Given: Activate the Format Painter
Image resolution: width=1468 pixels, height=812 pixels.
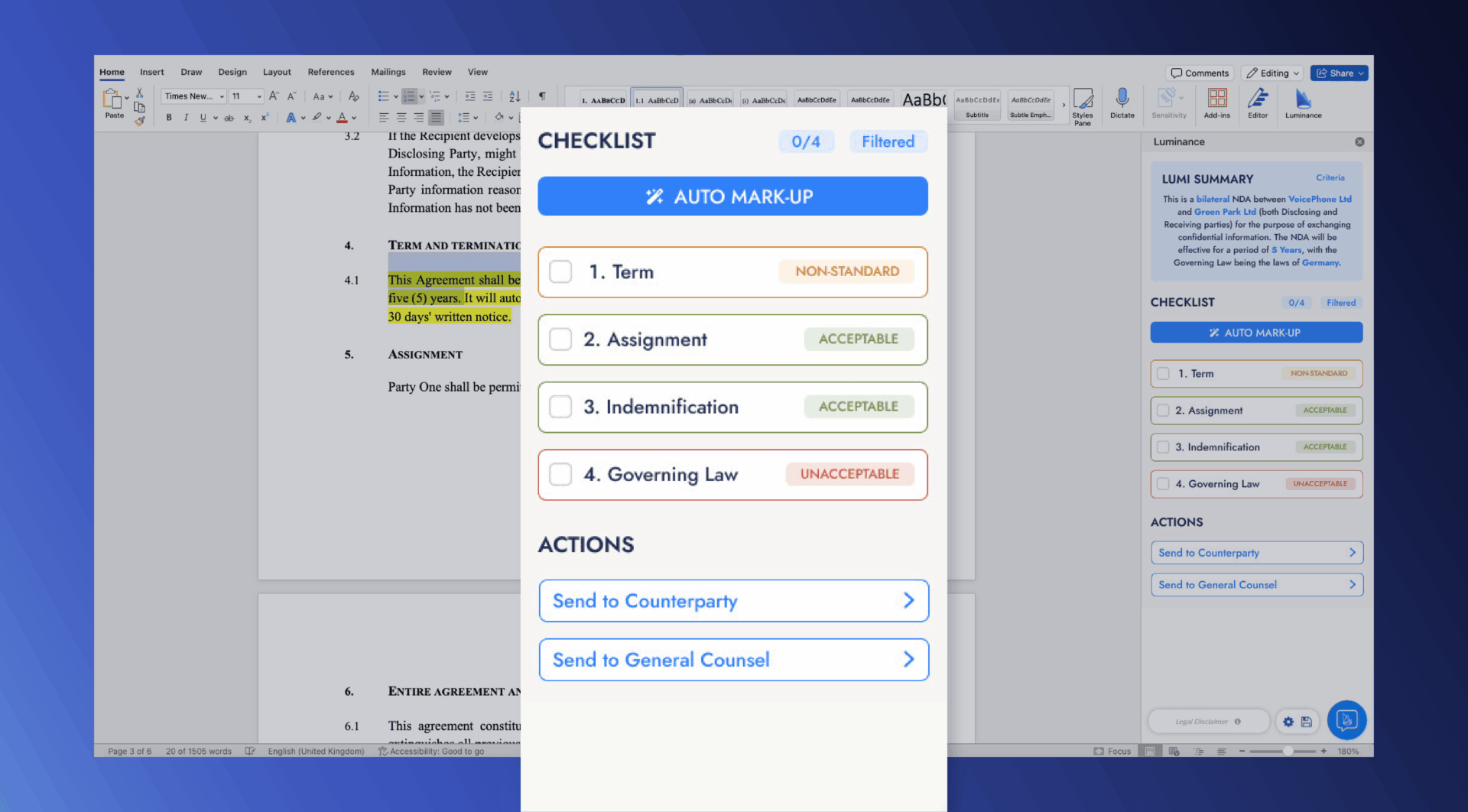Looking at the screenshot, I should [x=141, y=121].
